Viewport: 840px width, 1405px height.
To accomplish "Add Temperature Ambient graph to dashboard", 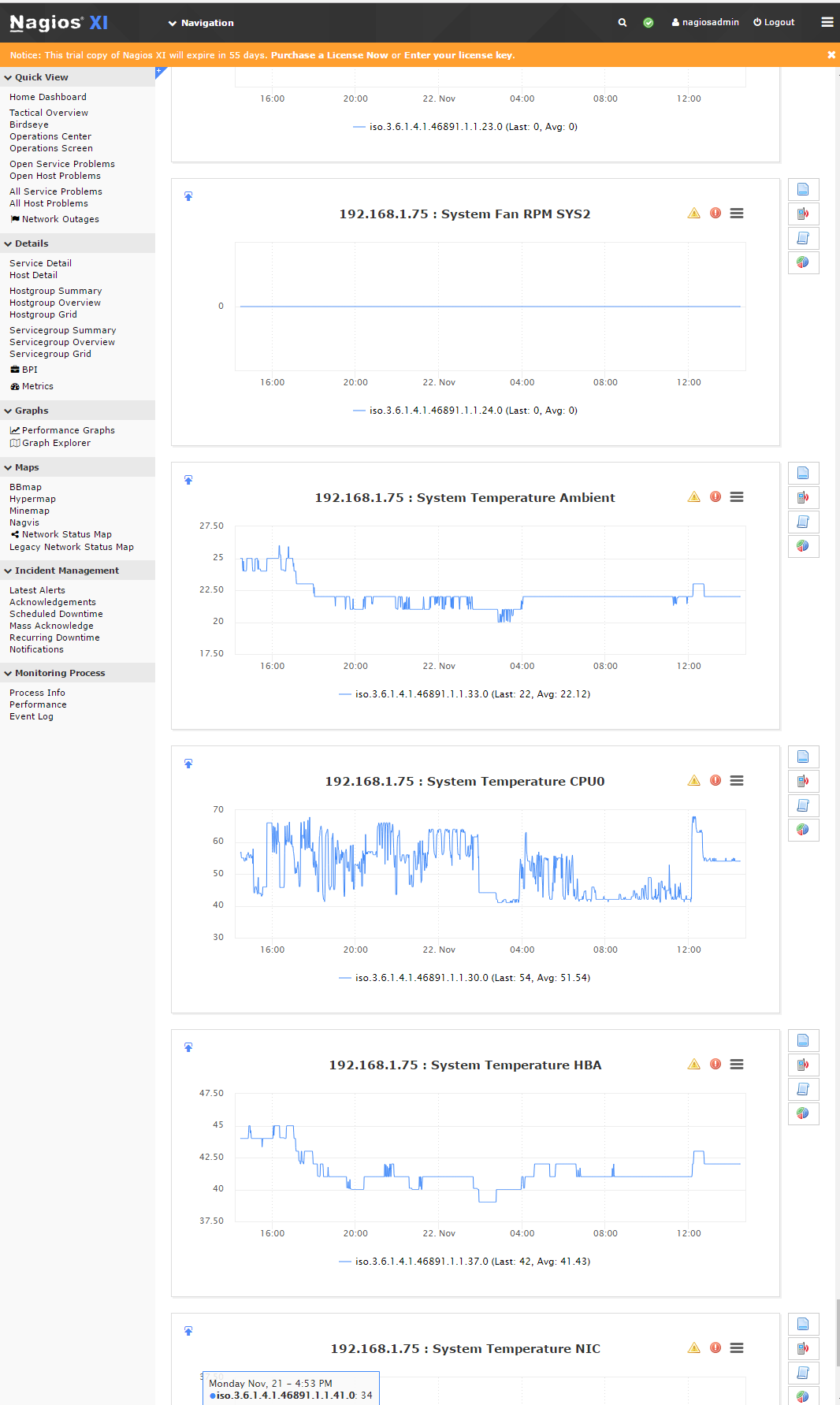I will point(188,480).
